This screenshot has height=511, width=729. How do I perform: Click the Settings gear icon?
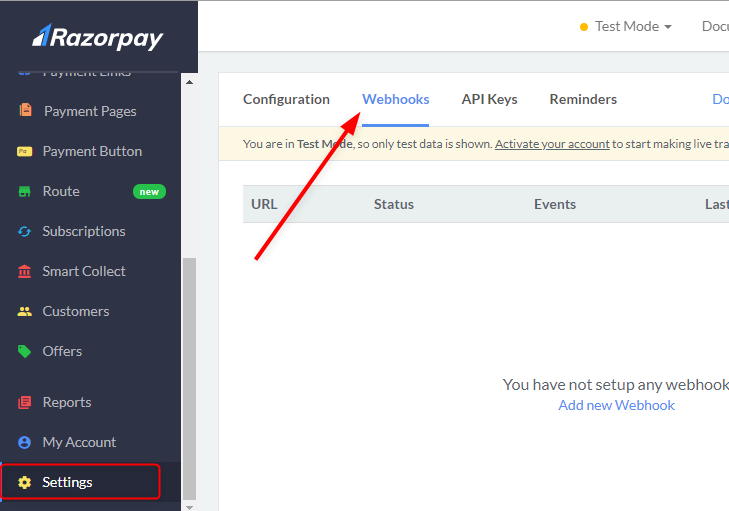(25, 482)
